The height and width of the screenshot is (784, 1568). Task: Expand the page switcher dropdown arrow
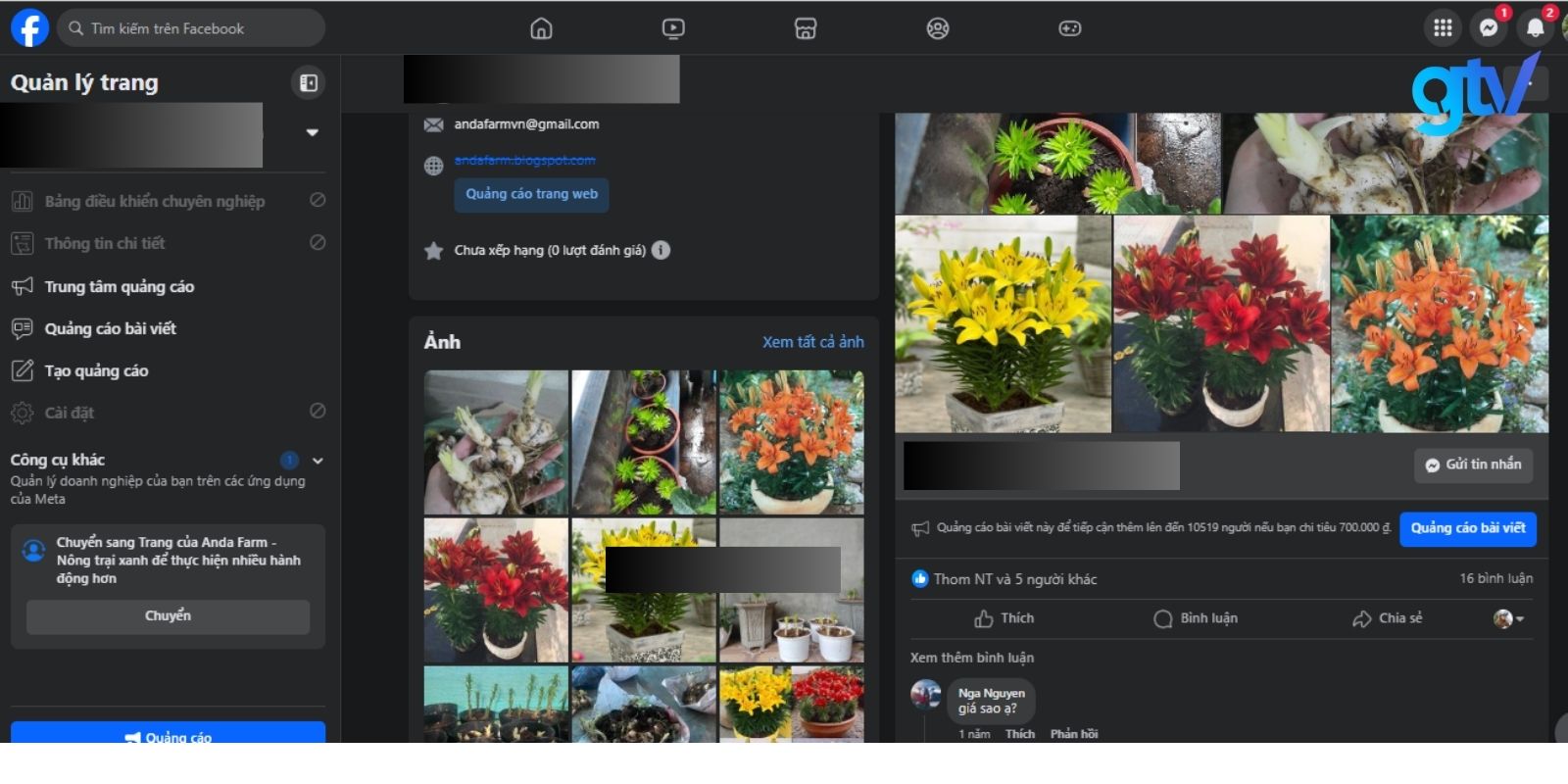click(312, 132)
